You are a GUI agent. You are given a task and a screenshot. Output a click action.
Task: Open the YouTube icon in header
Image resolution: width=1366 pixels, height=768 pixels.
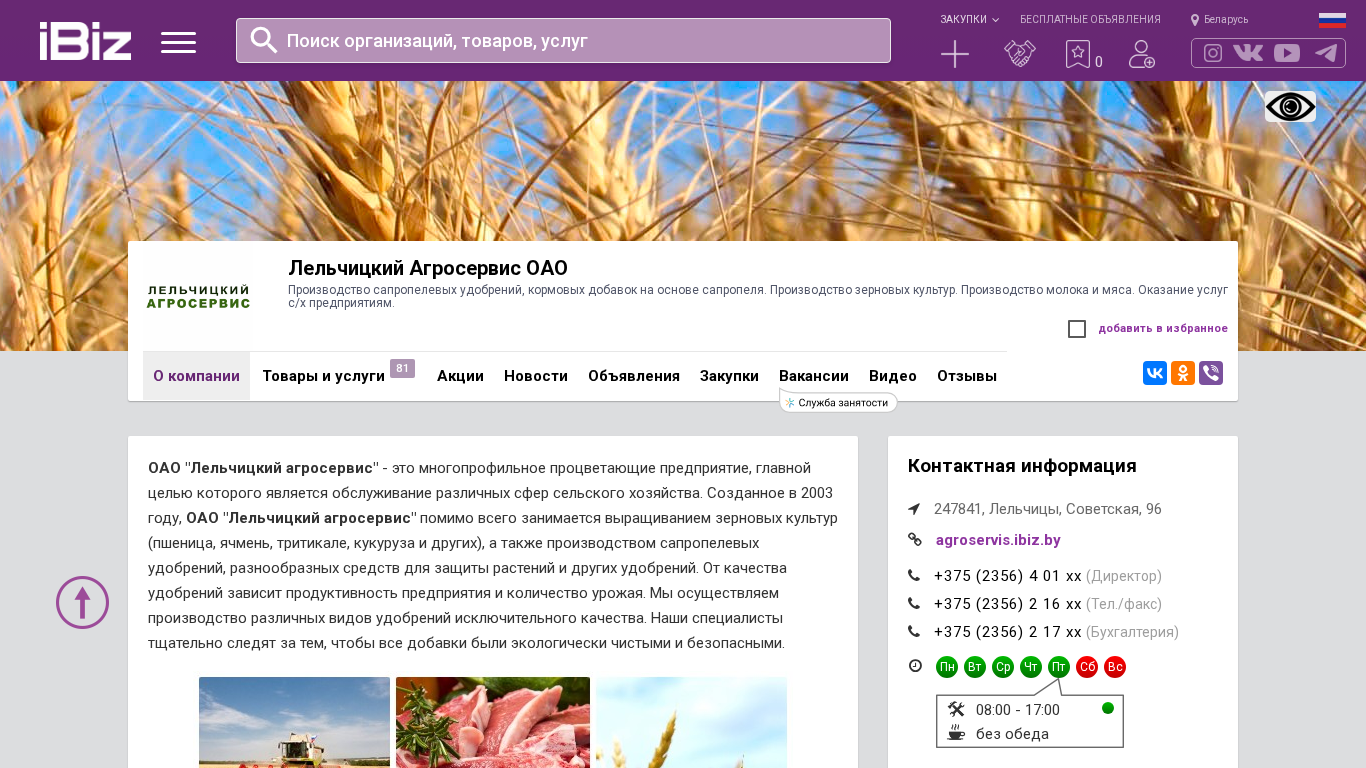(x=1287, y=53)
